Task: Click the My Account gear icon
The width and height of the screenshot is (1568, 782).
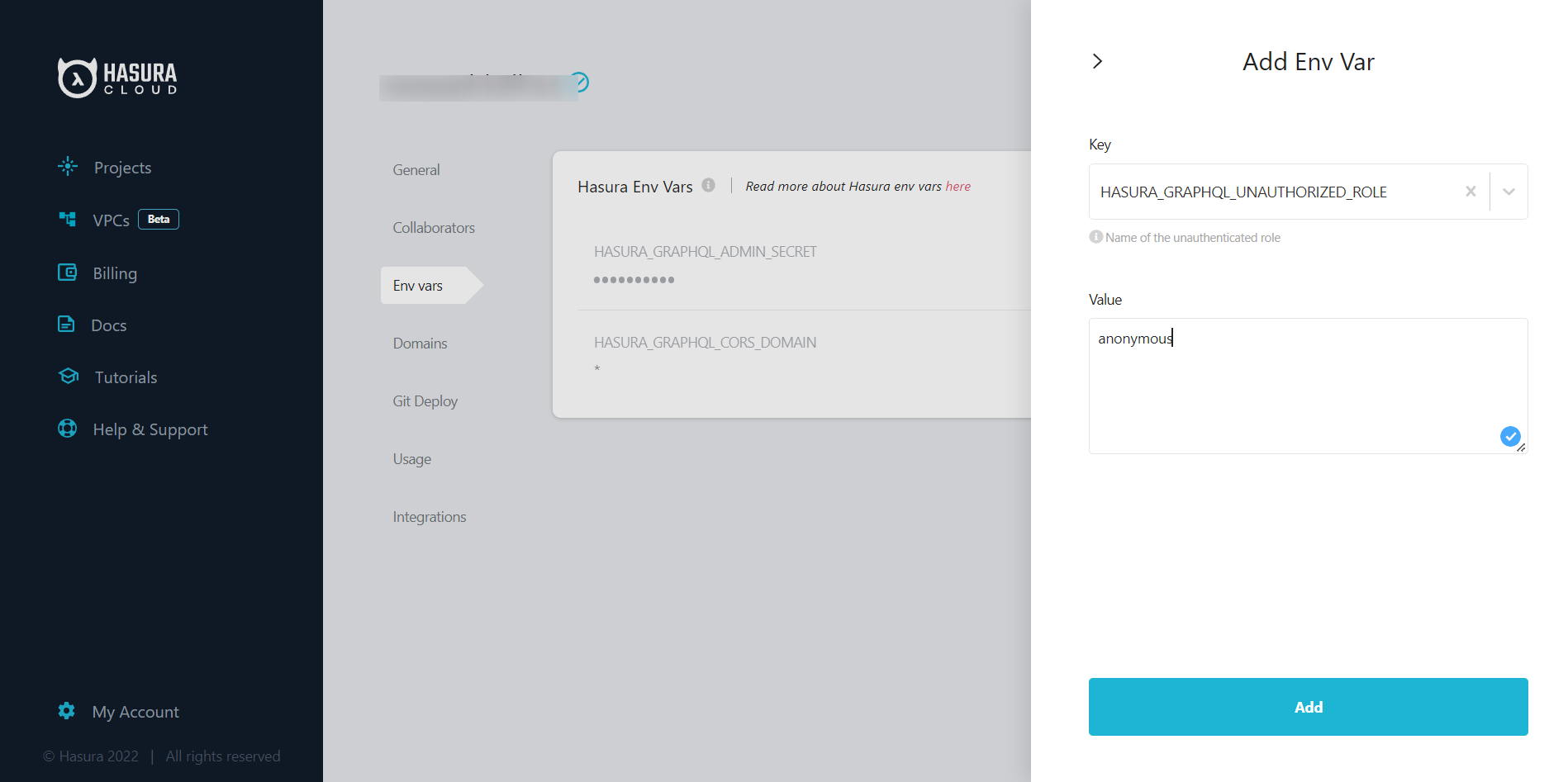Action: pos(67,710)
